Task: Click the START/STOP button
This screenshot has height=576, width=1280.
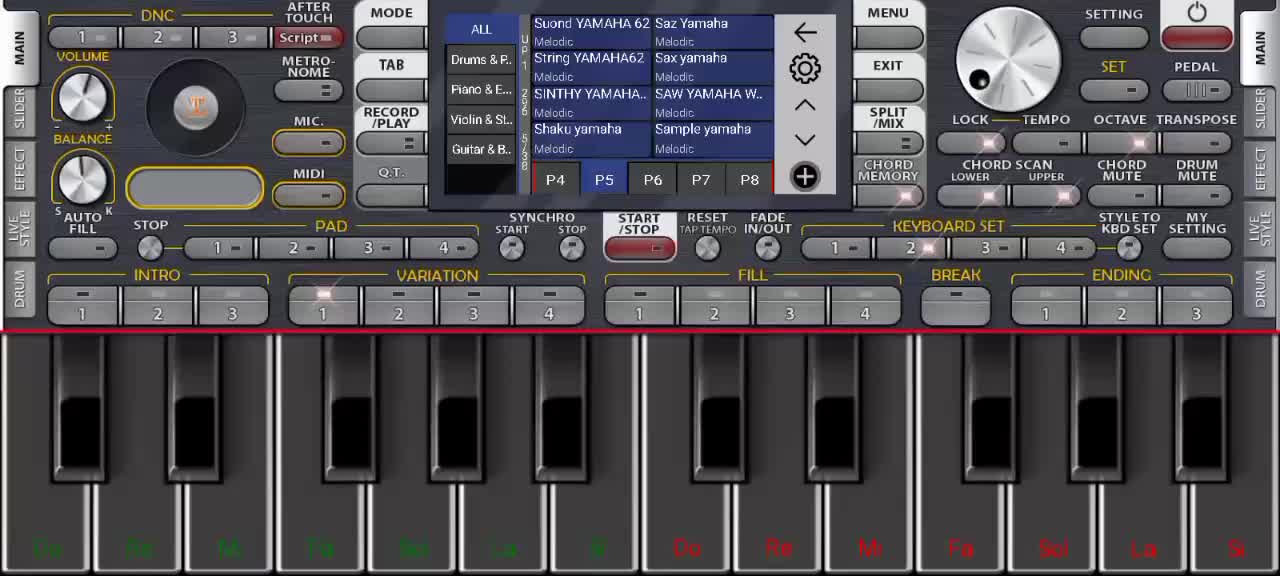Action: point(640,247)
